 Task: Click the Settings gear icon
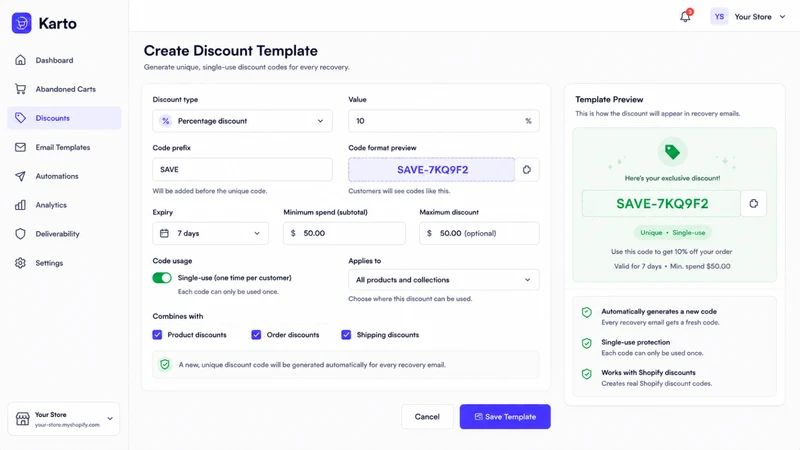[20, 263]
